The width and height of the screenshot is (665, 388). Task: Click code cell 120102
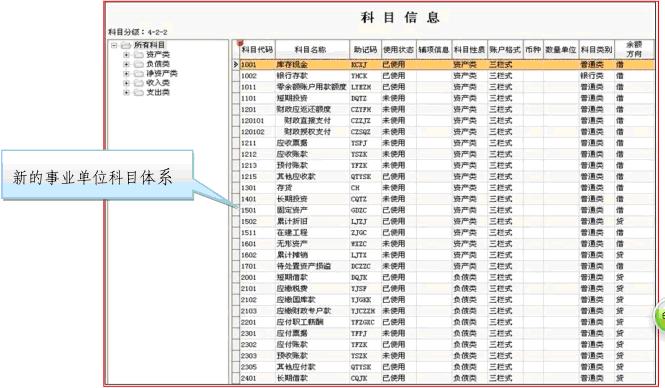[257, 132]
